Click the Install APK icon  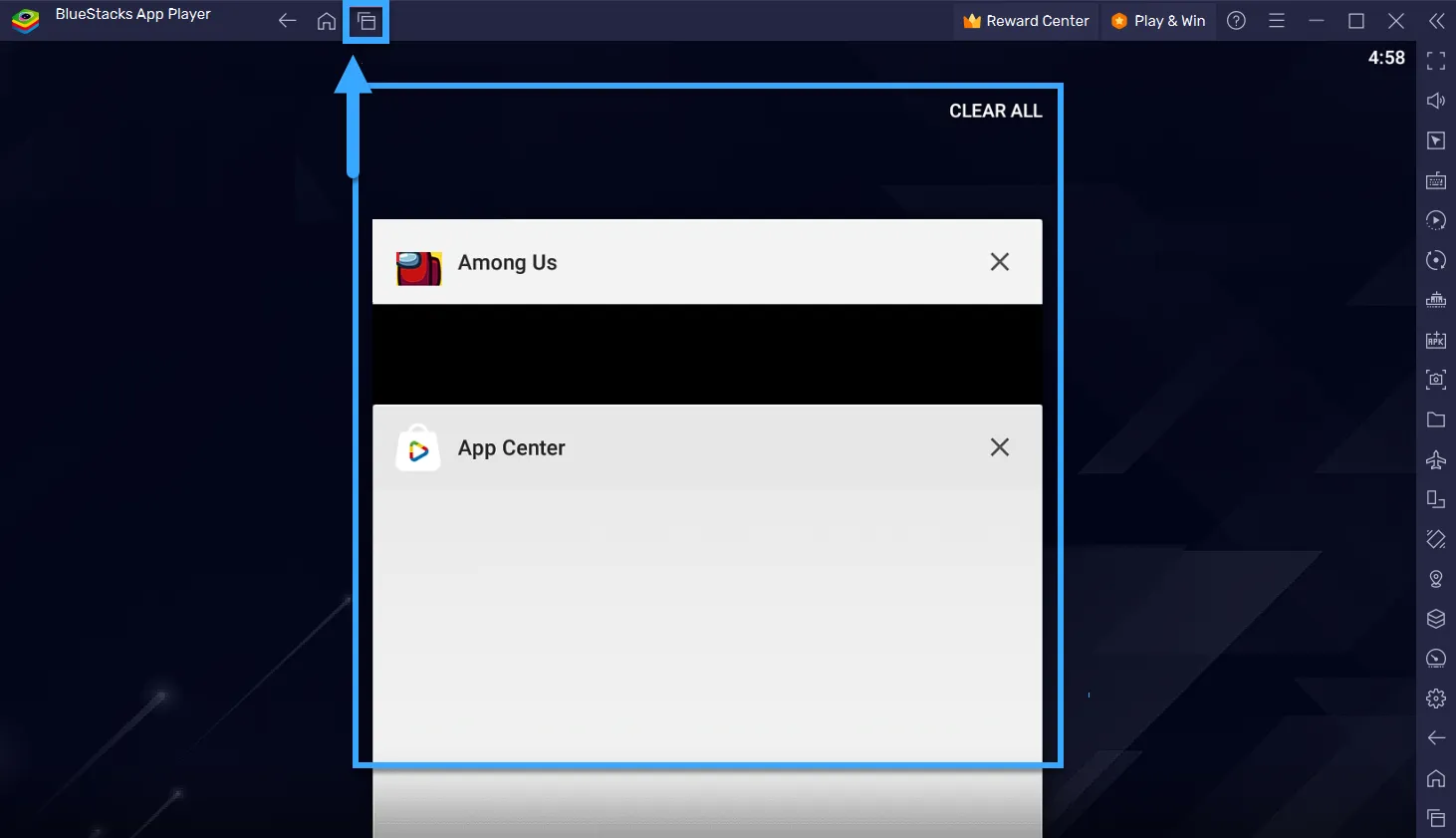pyautogui.click(x=1436, y=340)
